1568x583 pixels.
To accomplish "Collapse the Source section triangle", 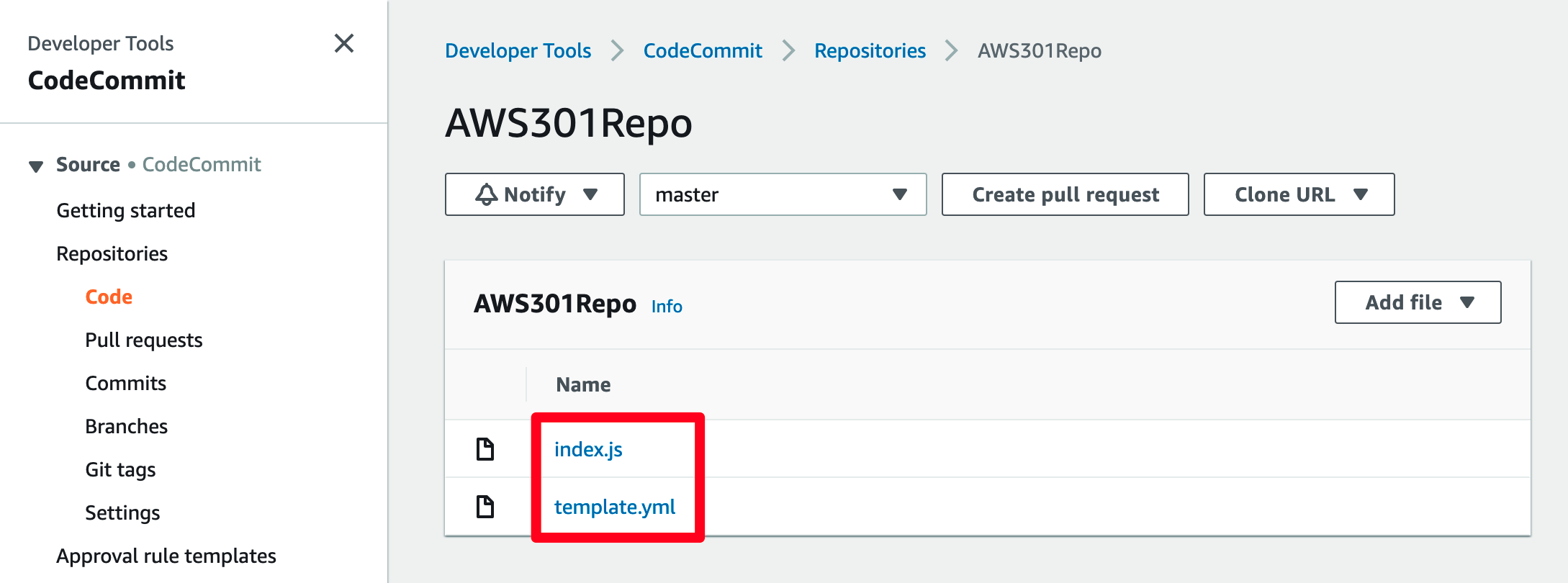I will [36, 166].
